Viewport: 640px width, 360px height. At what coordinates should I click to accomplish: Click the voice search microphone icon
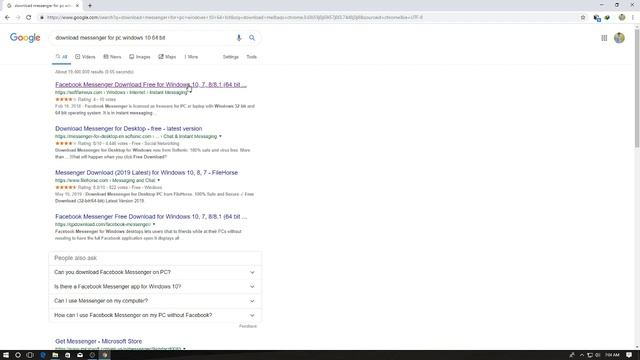click(x=239, y=38)
